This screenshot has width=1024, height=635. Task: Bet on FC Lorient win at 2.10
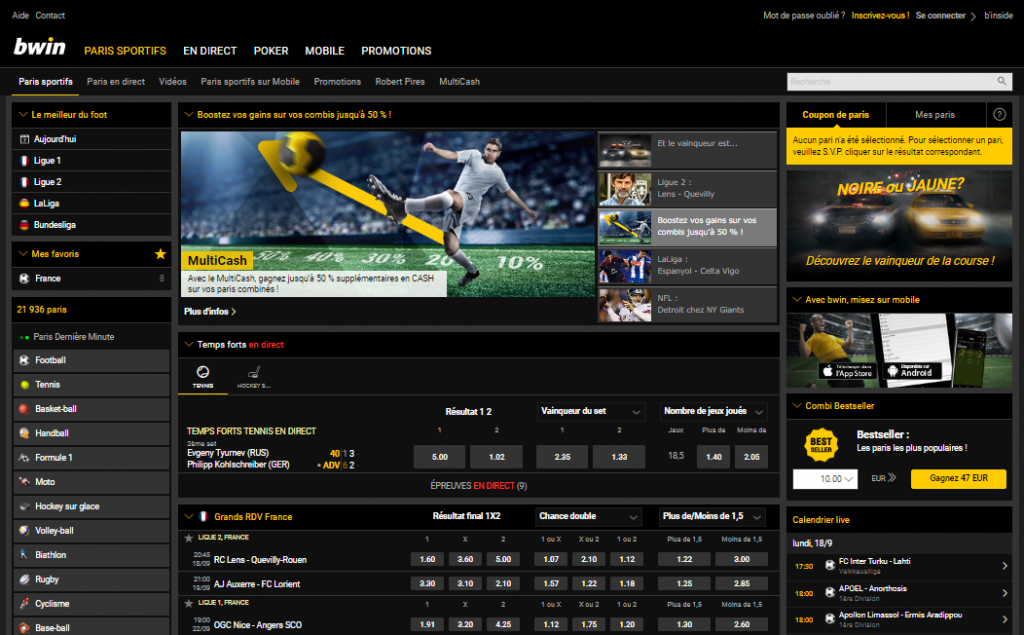(503, 583)
